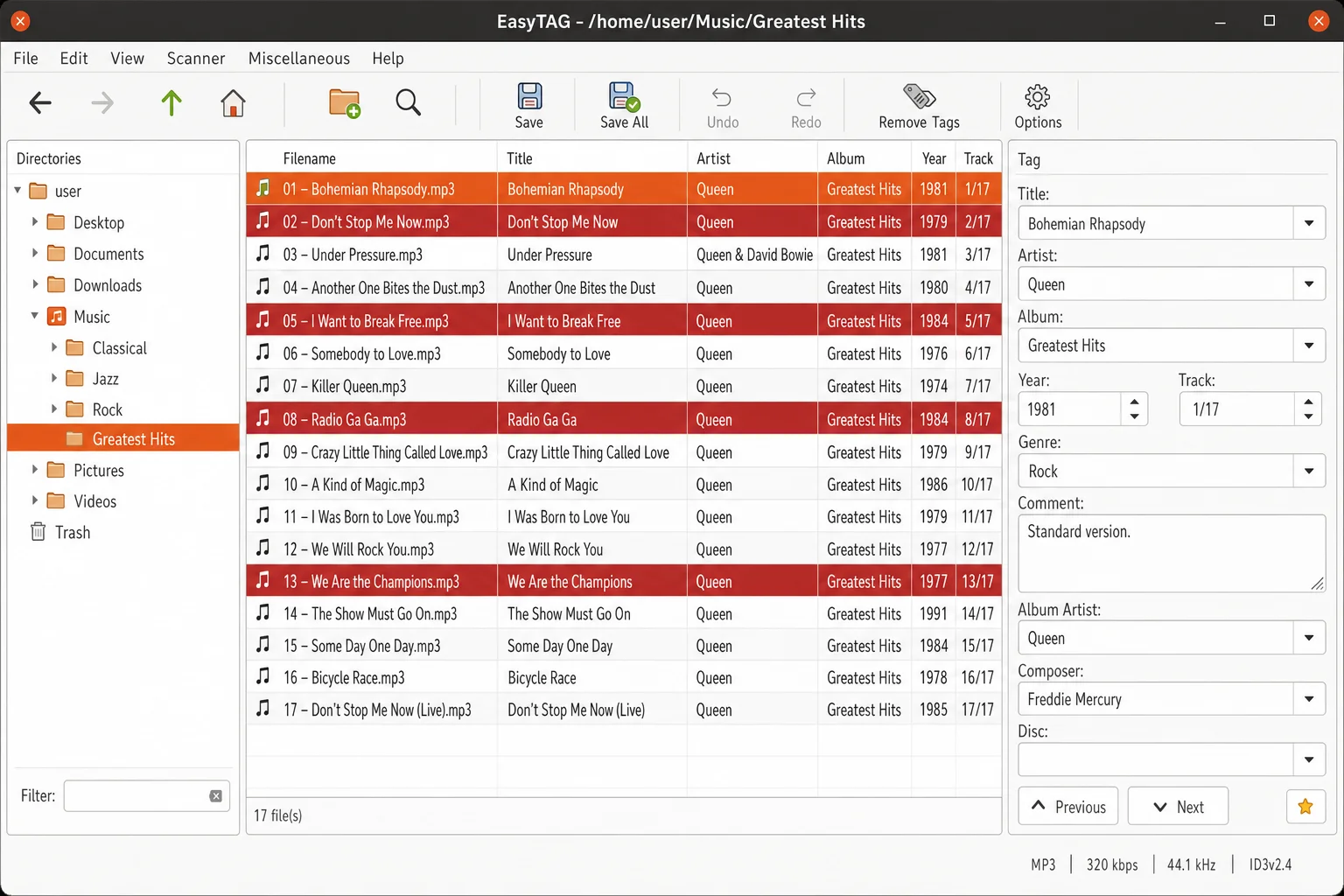Click the Undo toolbar button
The image size is (1344, 896).
[x=723, y=108]
